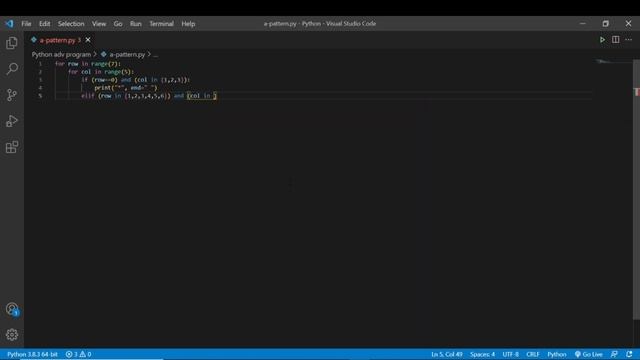
Task: Open the Extensions view
Action: 12,147
